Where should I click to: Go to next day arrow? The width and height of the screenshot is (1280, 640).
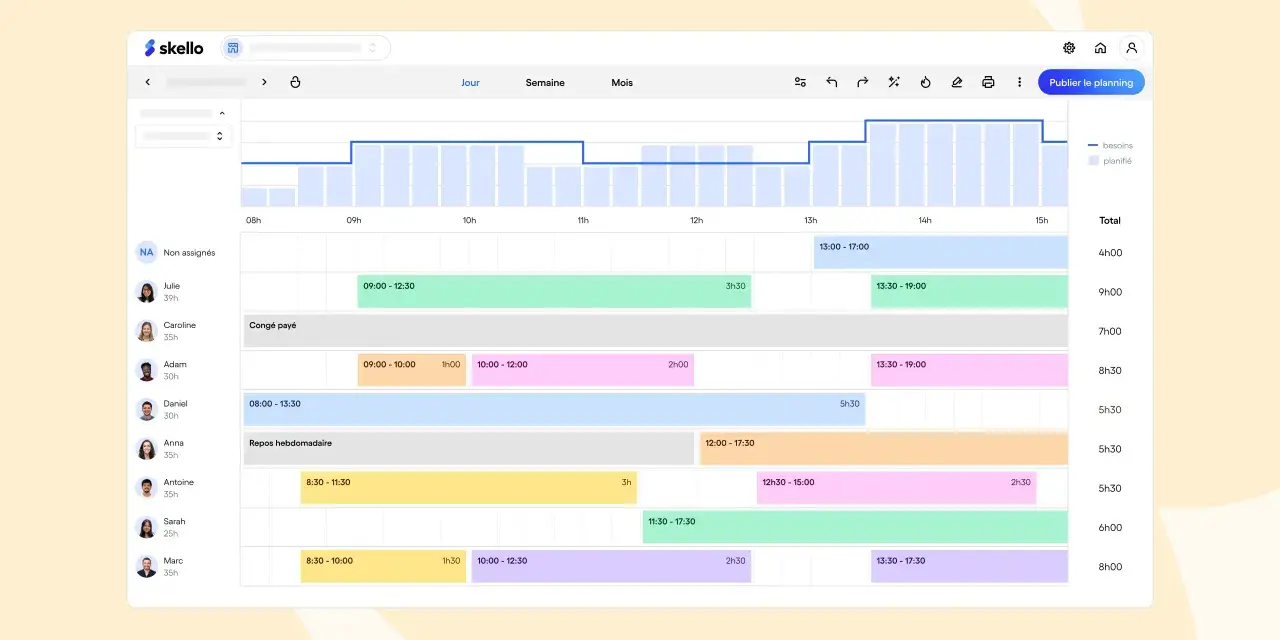264,82
